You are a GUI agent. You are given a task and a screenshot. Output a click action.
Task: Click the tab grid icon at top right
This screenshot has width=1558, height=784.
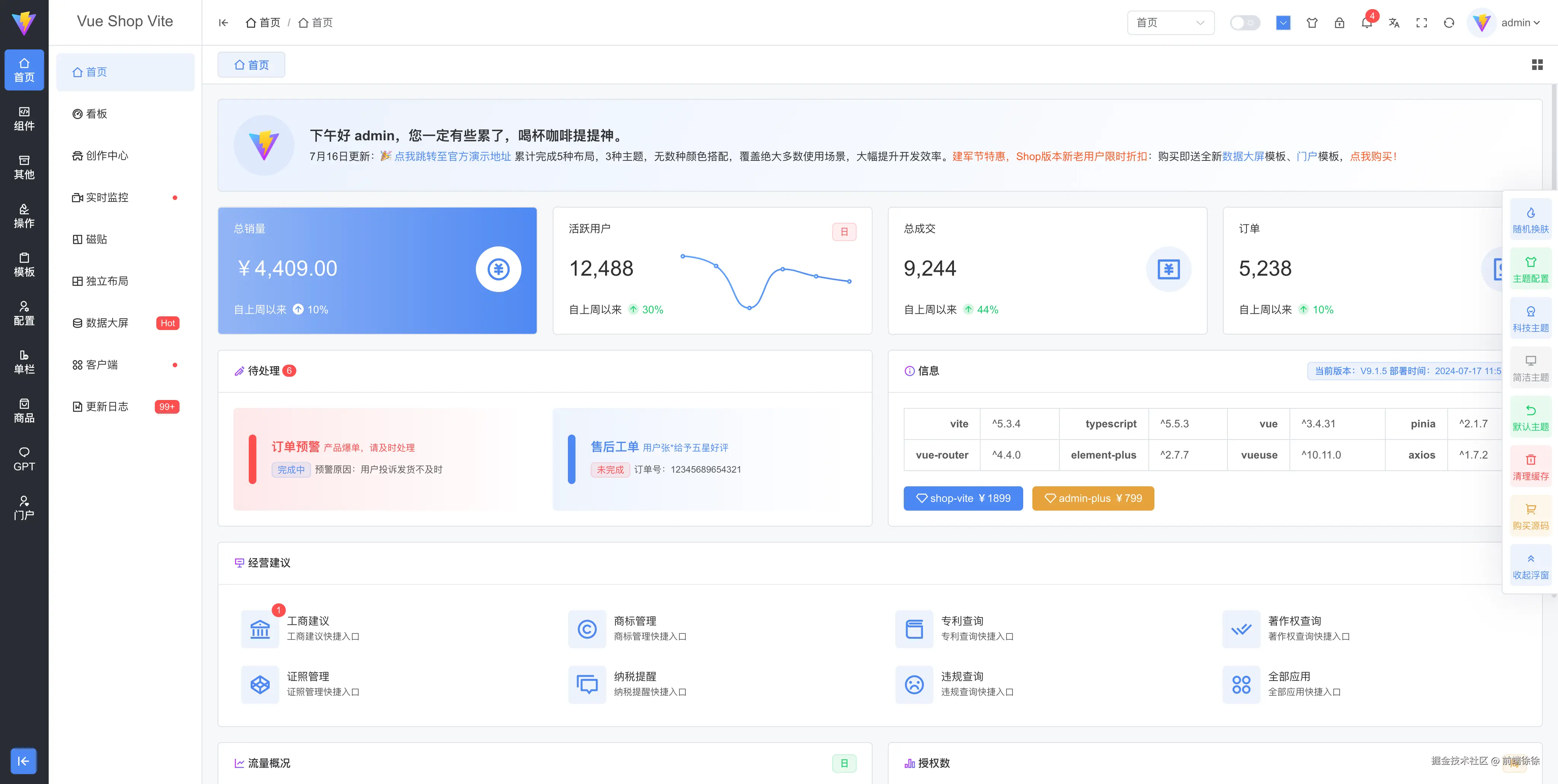(1537, 65)
